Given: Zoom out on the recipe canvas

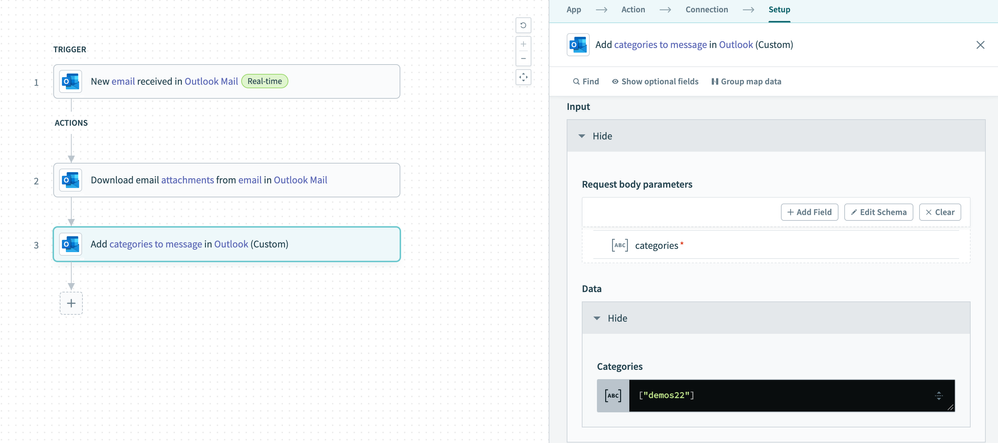Looking at the screenshot, I should 523,59.
